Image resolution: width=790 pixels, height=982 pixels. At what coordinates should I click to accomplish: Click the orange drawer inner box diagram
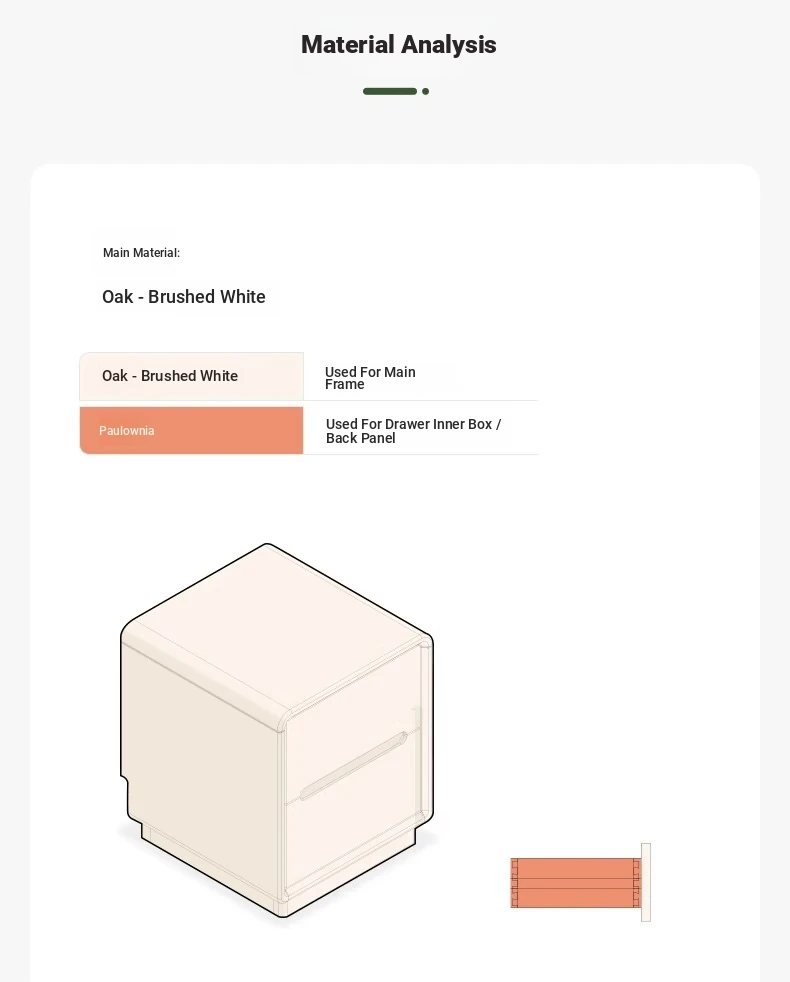click(575, 883)
